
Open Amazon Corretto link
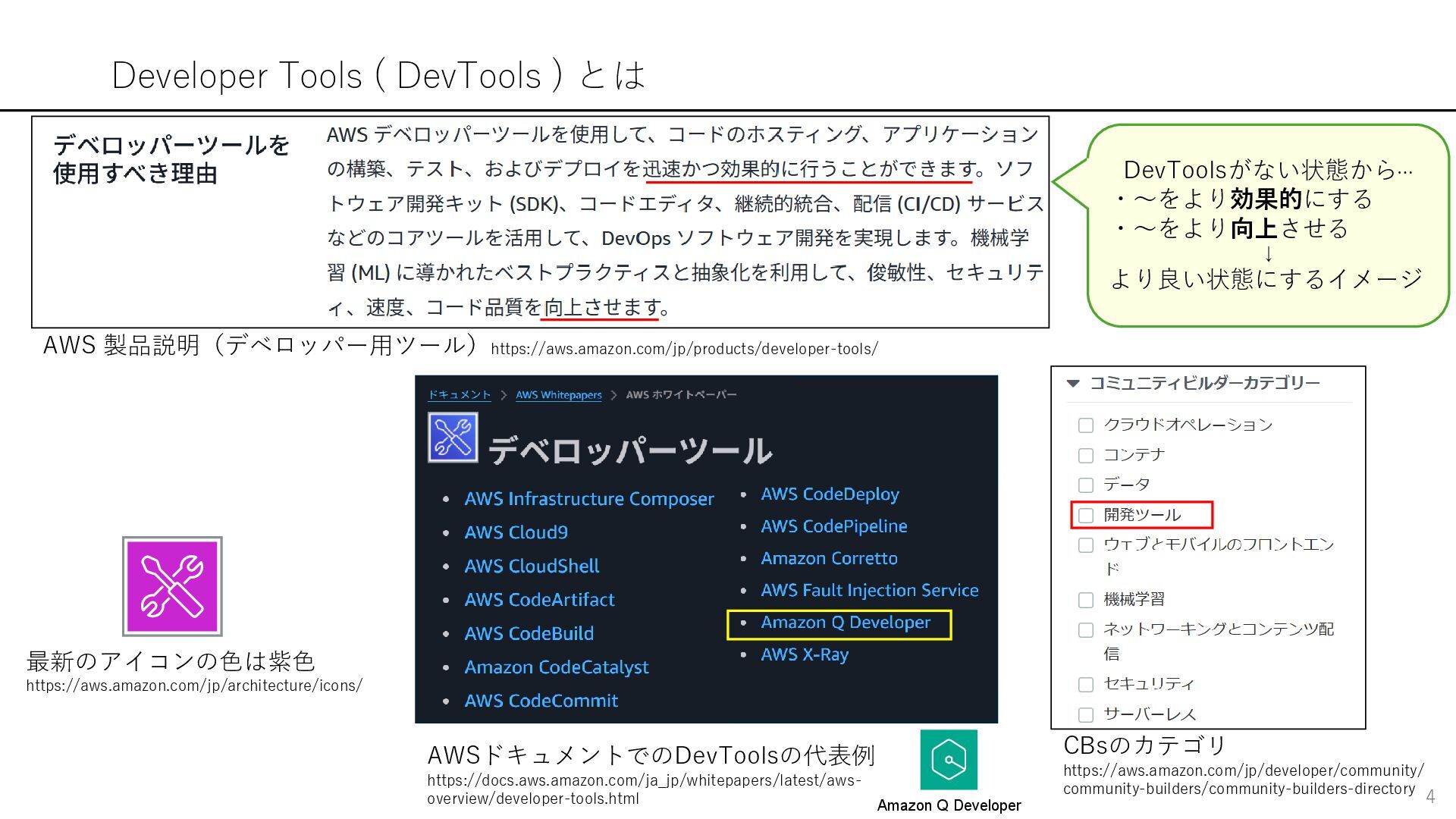pyautogui.click(x=830, y=559)
